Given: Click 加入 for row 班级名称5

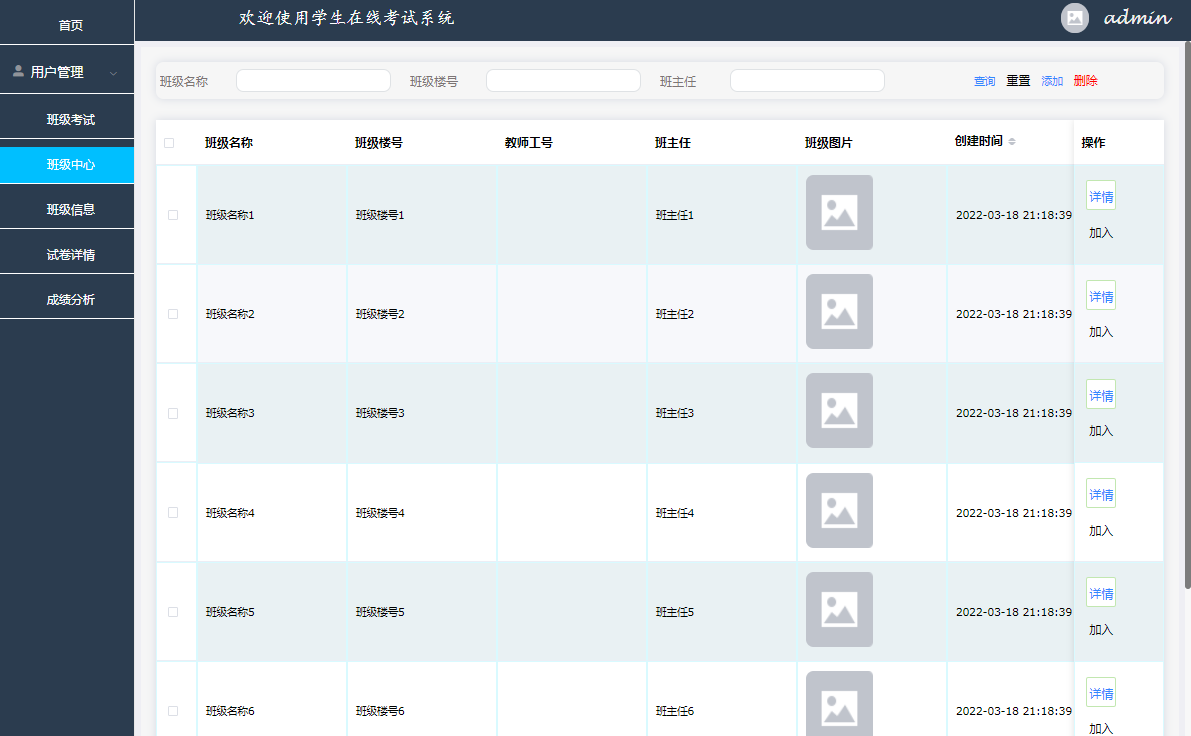Looking at the screenshot, I should pos(1101,630).
